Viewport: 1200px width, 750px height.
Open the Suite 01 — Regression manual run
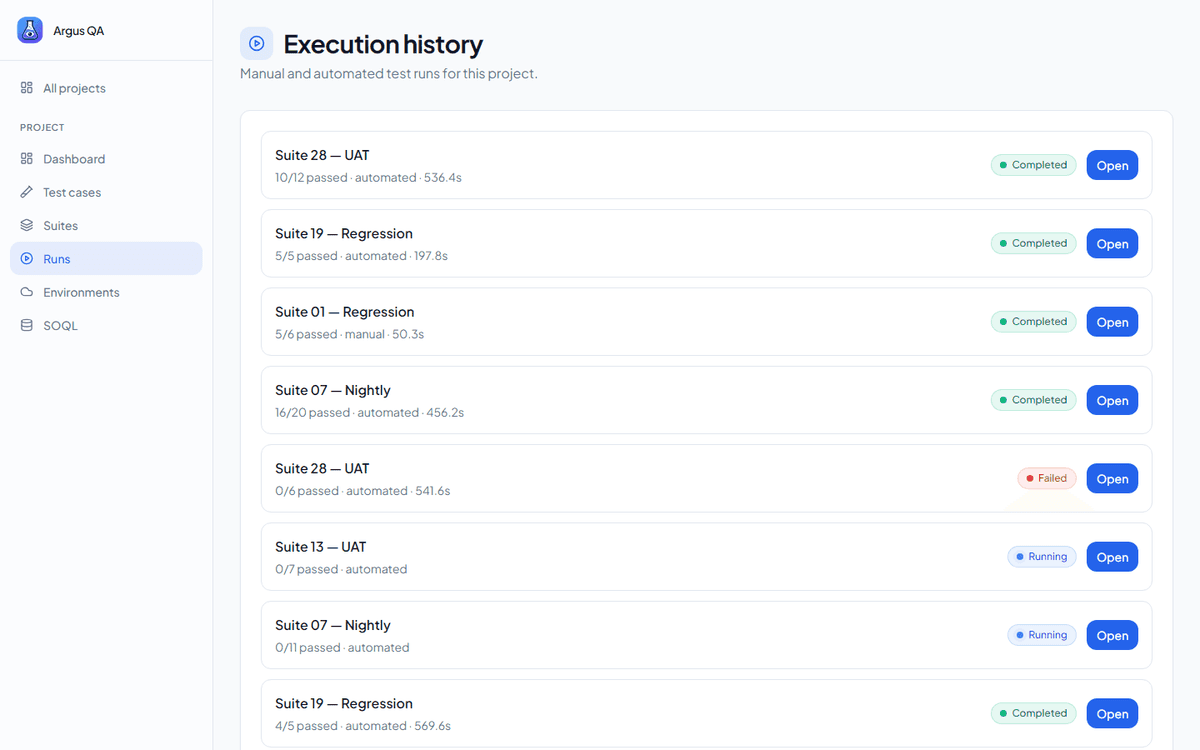[1112, 322]
